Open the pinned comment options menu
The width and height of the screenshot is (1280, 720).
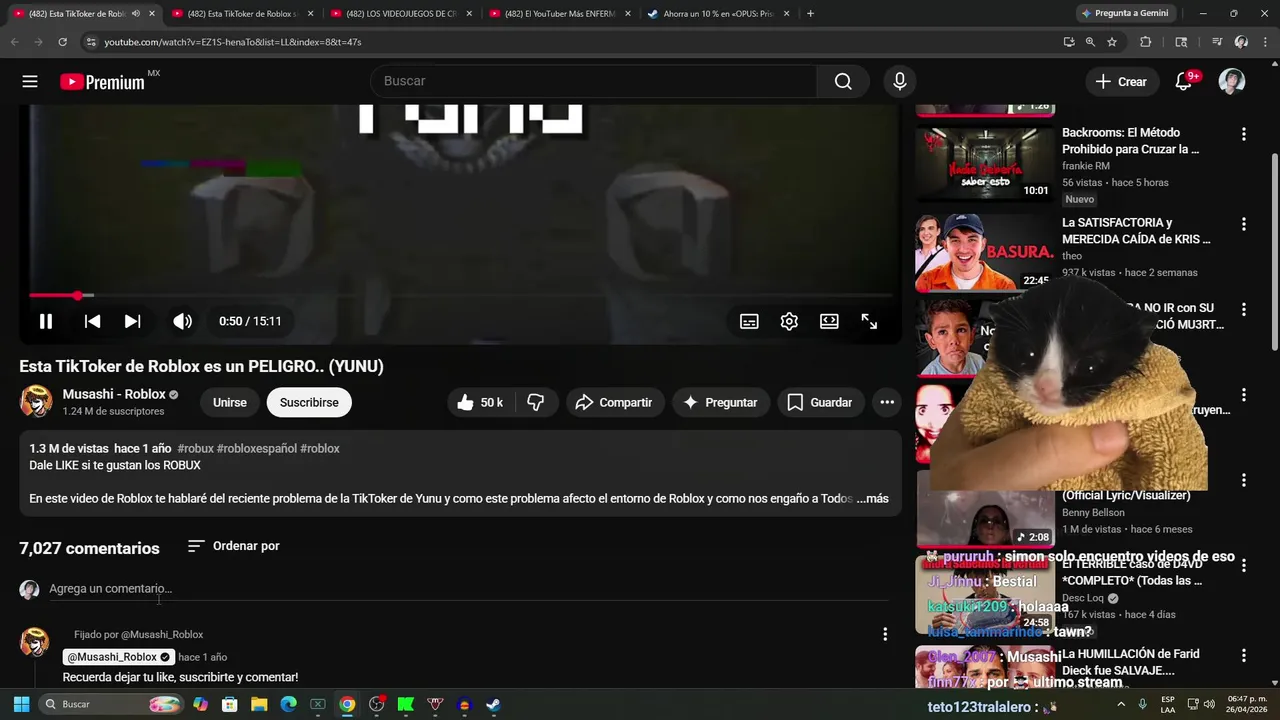coord(885,634)
